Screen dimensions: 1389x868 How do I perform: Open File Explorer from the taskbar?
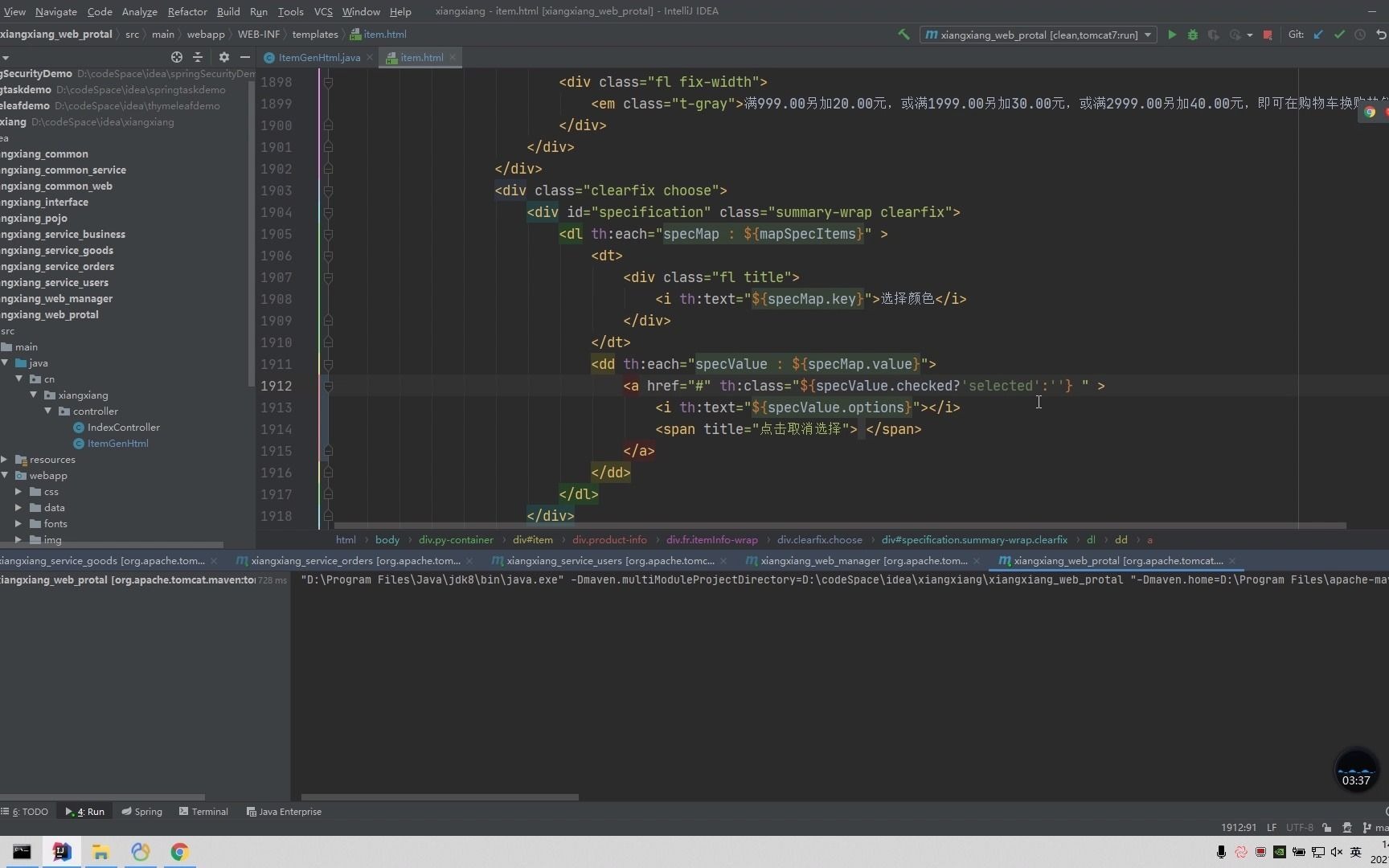point(100,852)
